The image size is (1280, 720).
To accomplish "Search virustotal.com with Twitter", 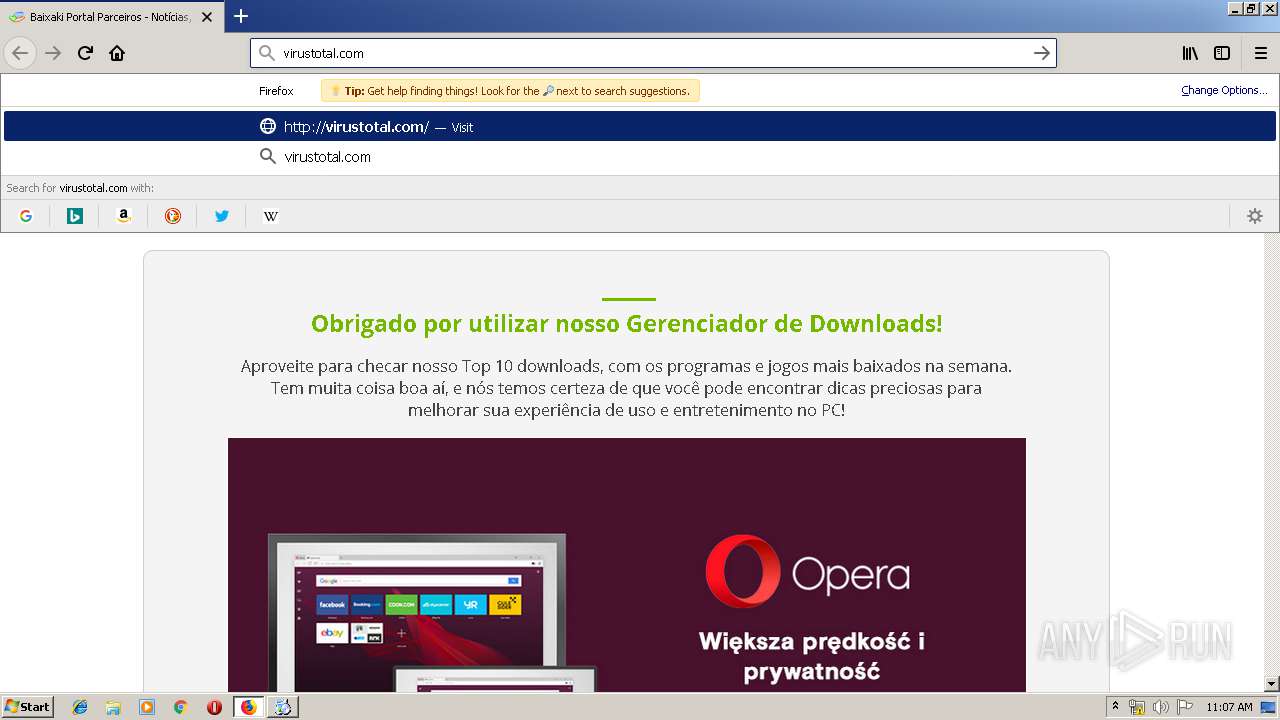I will (x=222, y=216).
